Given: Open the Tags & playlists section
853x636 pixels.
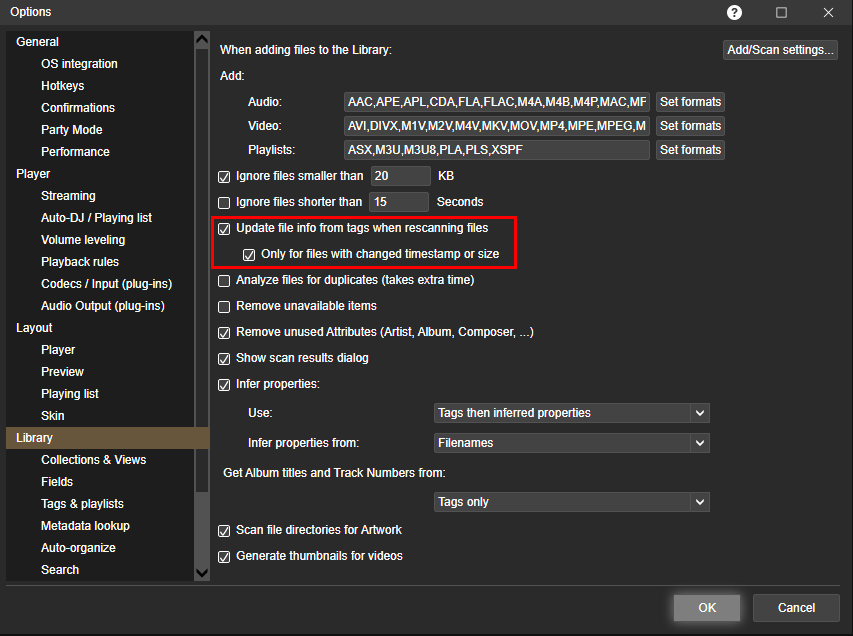Looking at the screenshot, I should tap(82, 504).
